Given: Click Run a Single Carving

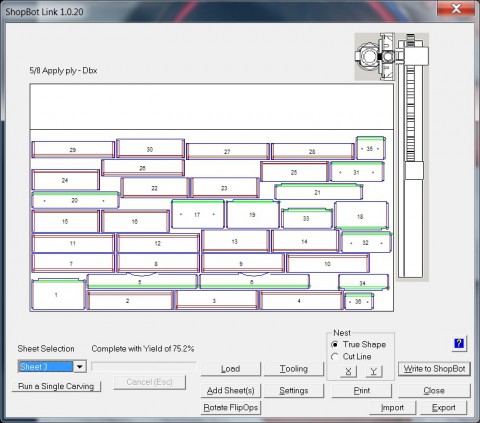Looking at the screenshot, I should click(56, 386).
